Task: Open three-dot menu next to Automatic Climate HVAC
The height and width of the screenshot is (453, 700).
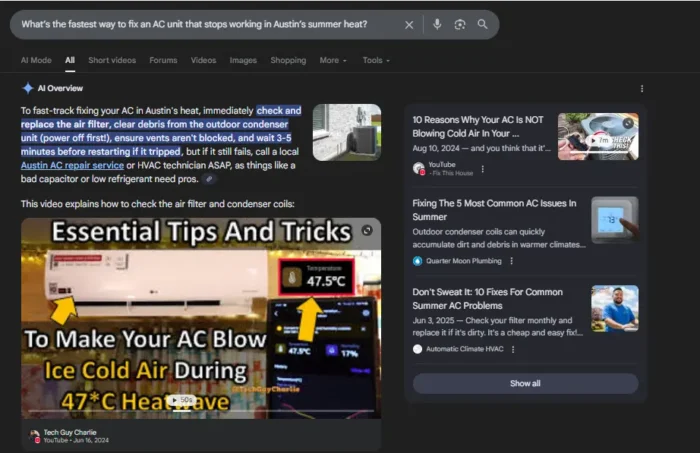Action: click(x=511, y=349)
